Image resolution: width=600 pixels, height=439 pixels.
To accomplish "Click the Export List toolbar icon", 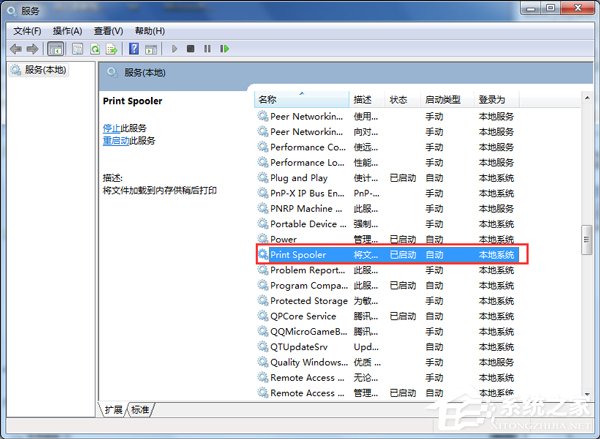I will [x=112, y=48].
